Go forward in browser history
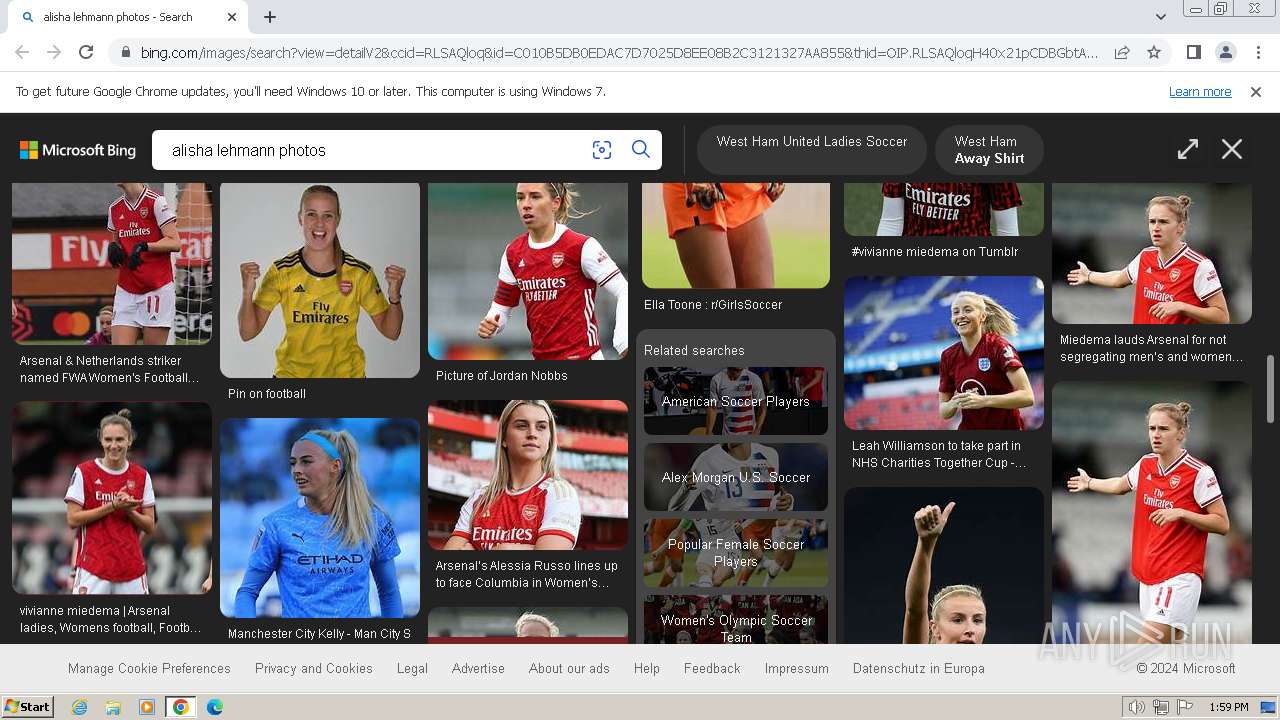Viewport: 1280px width, 720px height. click(x=54, y=52)
